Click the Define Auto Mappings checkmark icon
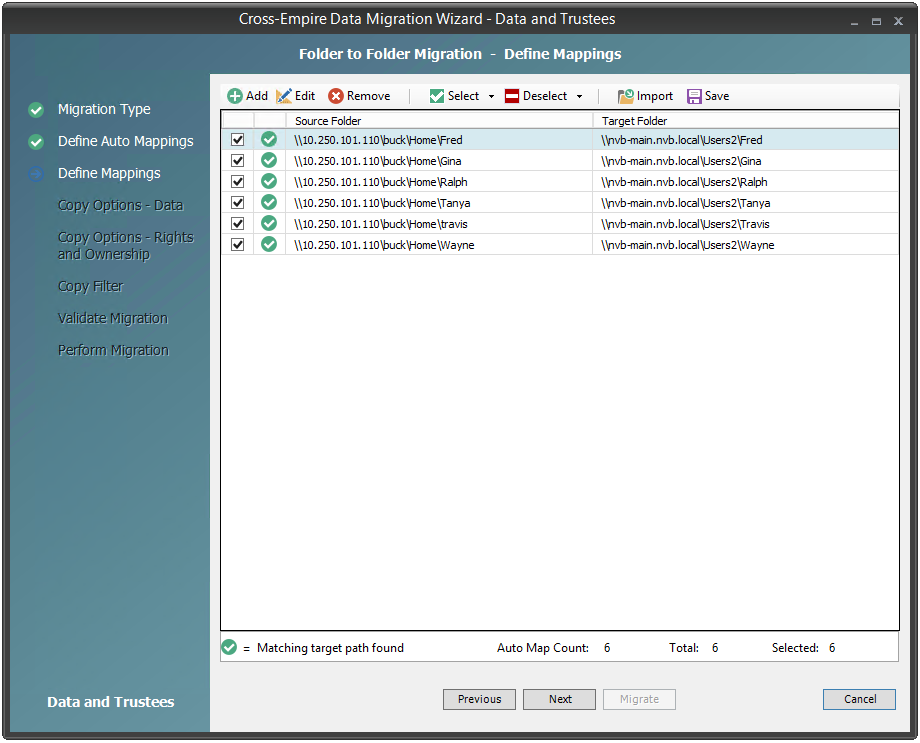The height and width of the screenshot is (743, 920). (36, 142)
